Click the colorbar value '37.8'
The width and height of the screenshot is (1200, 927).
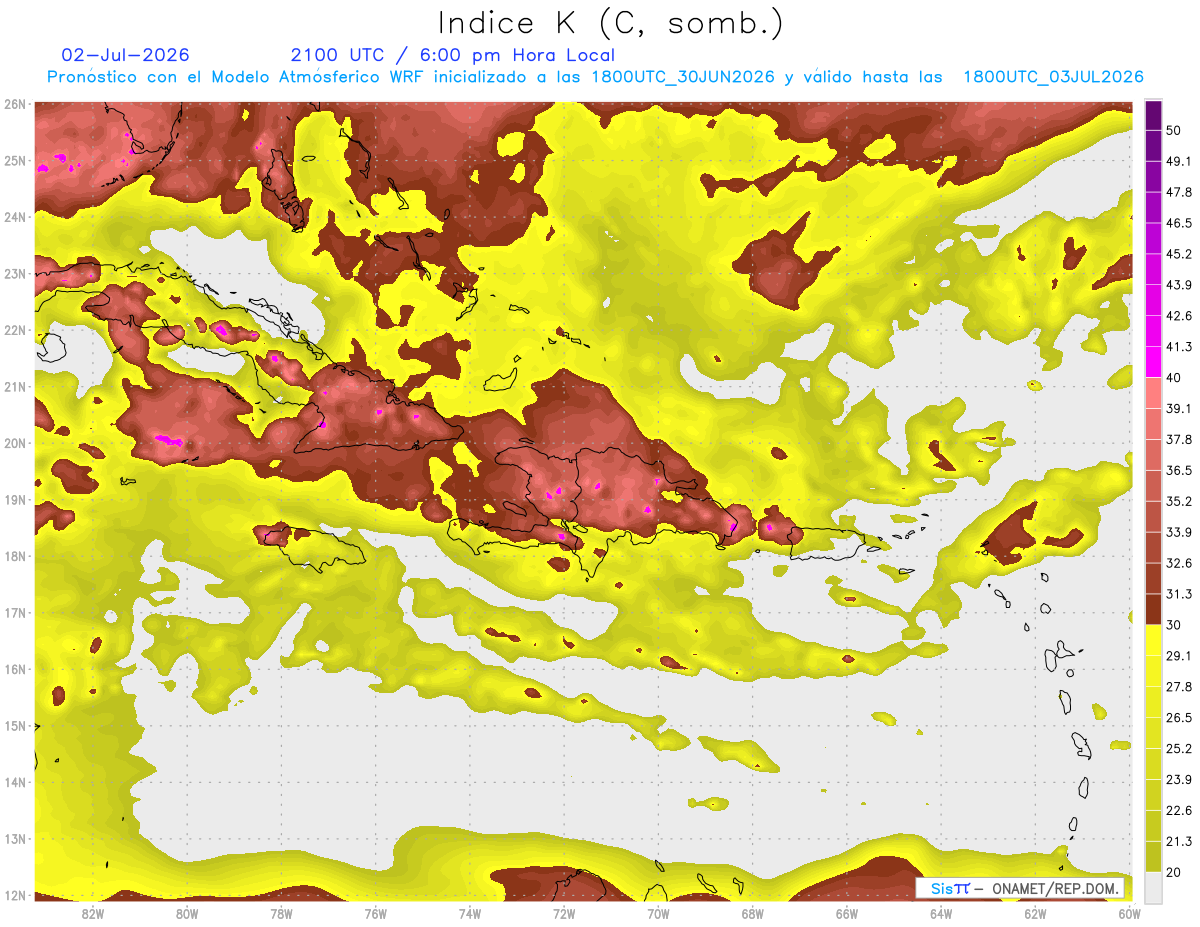click(1179, 440)
